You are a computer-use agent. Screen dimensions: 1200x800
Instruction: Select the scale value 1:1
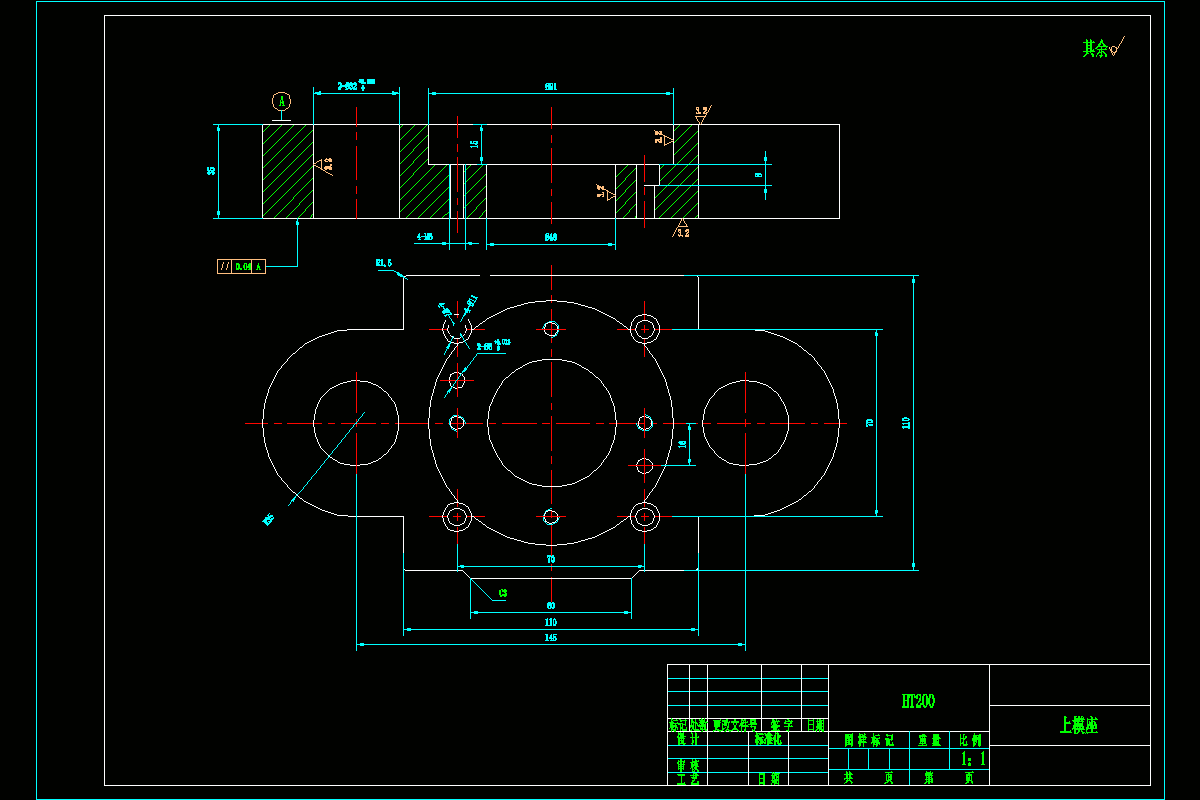pos(972,759)
